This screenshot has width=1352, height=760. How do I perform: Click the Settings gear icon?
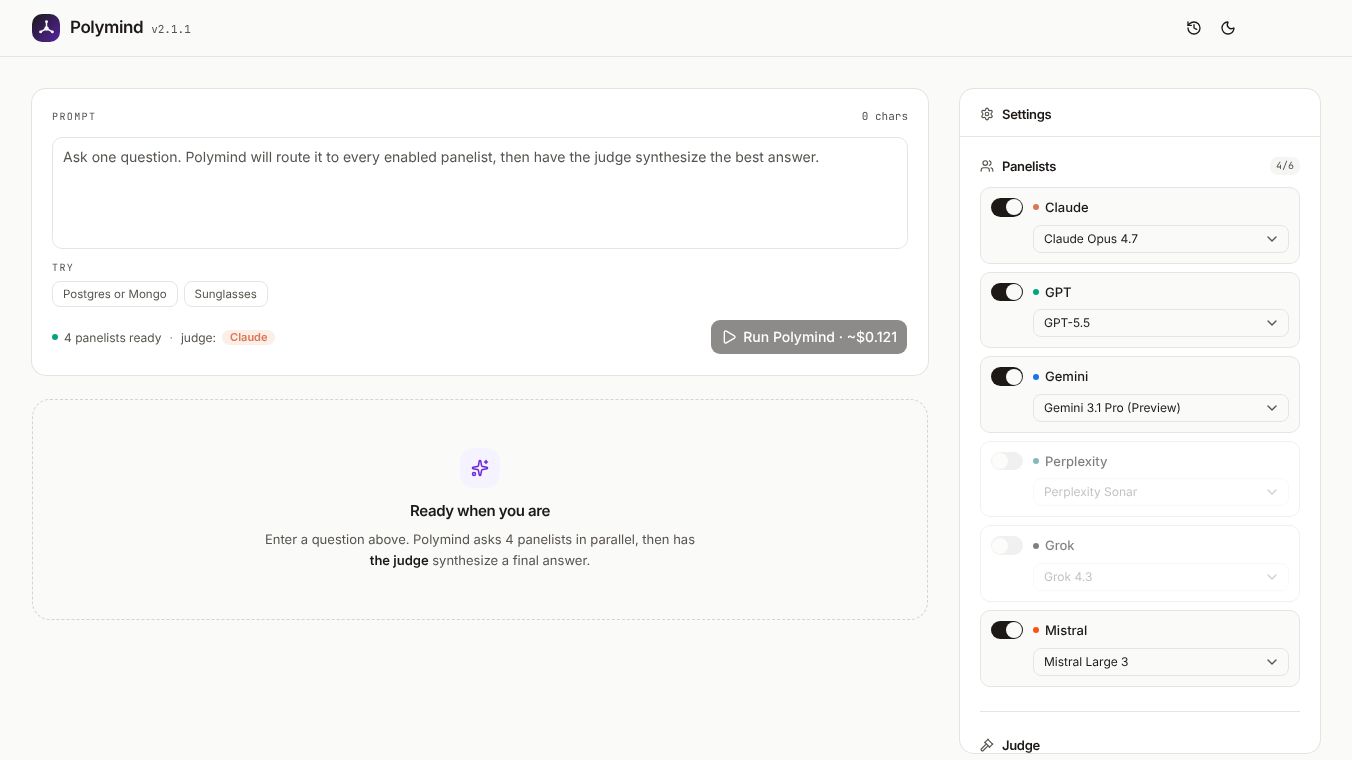pos(987,114)
